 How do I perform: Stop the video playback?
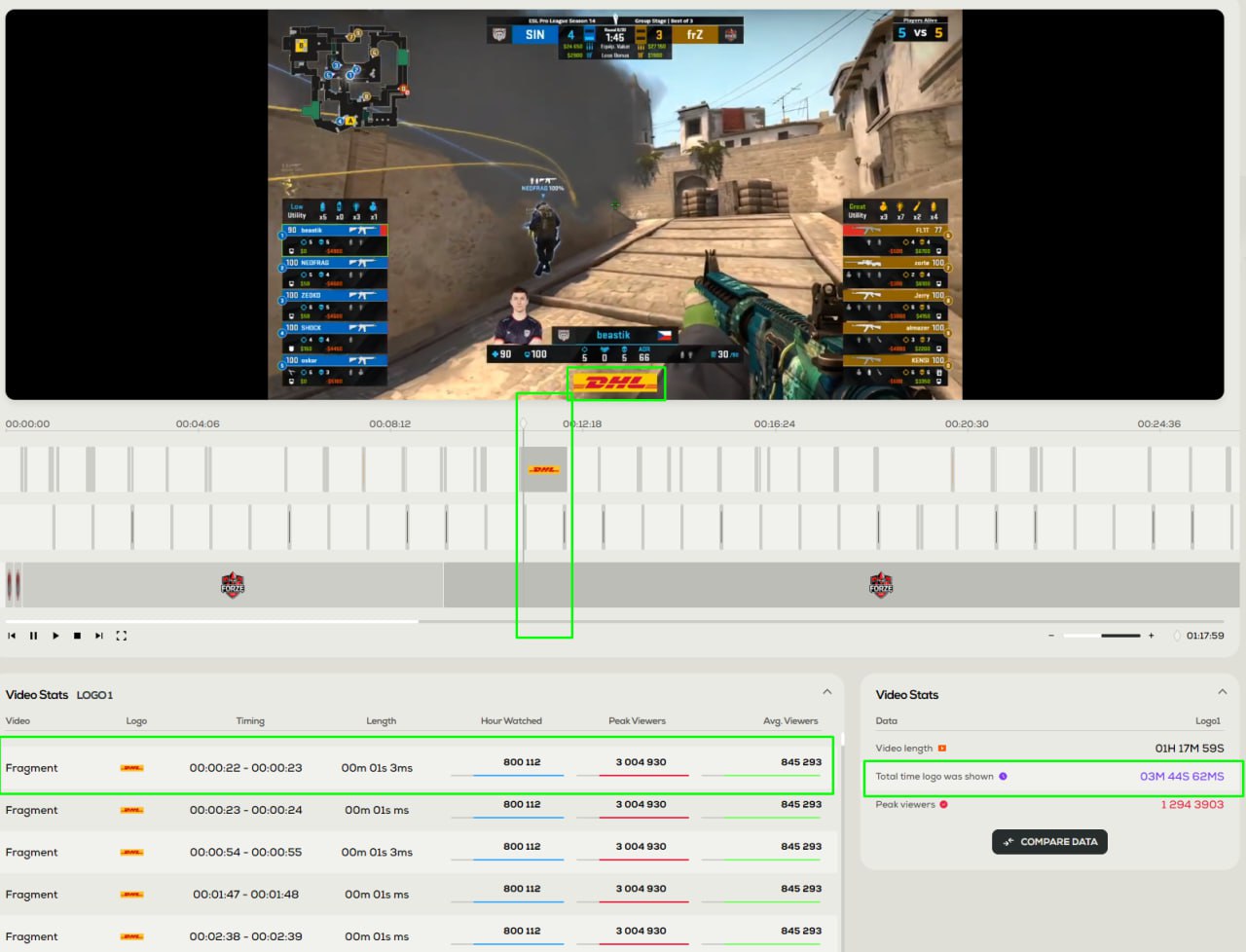click(77, 636)
